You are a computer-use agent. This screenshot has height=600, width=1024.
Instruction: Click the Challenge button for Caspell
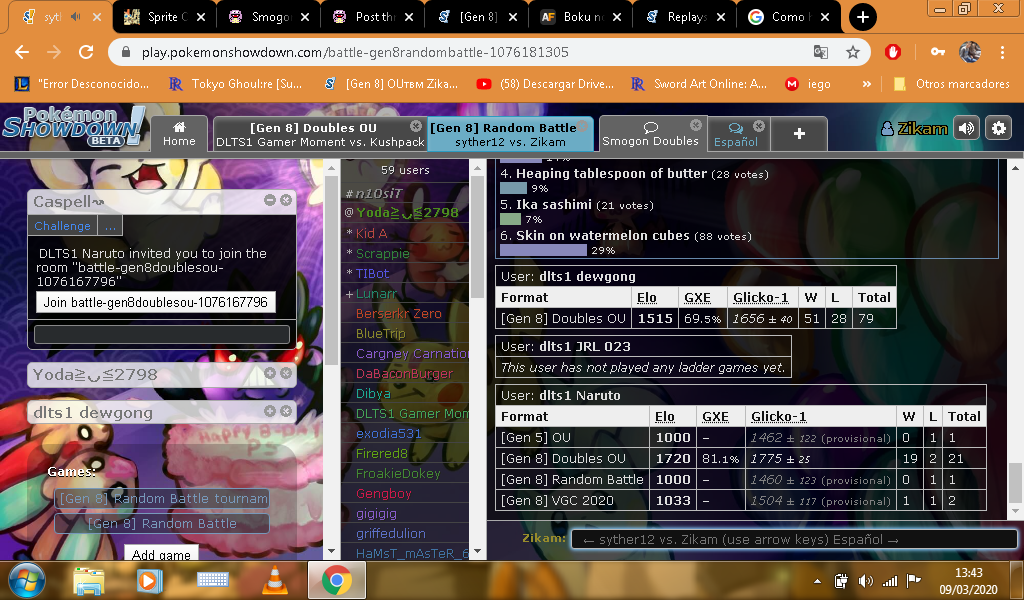63,226
